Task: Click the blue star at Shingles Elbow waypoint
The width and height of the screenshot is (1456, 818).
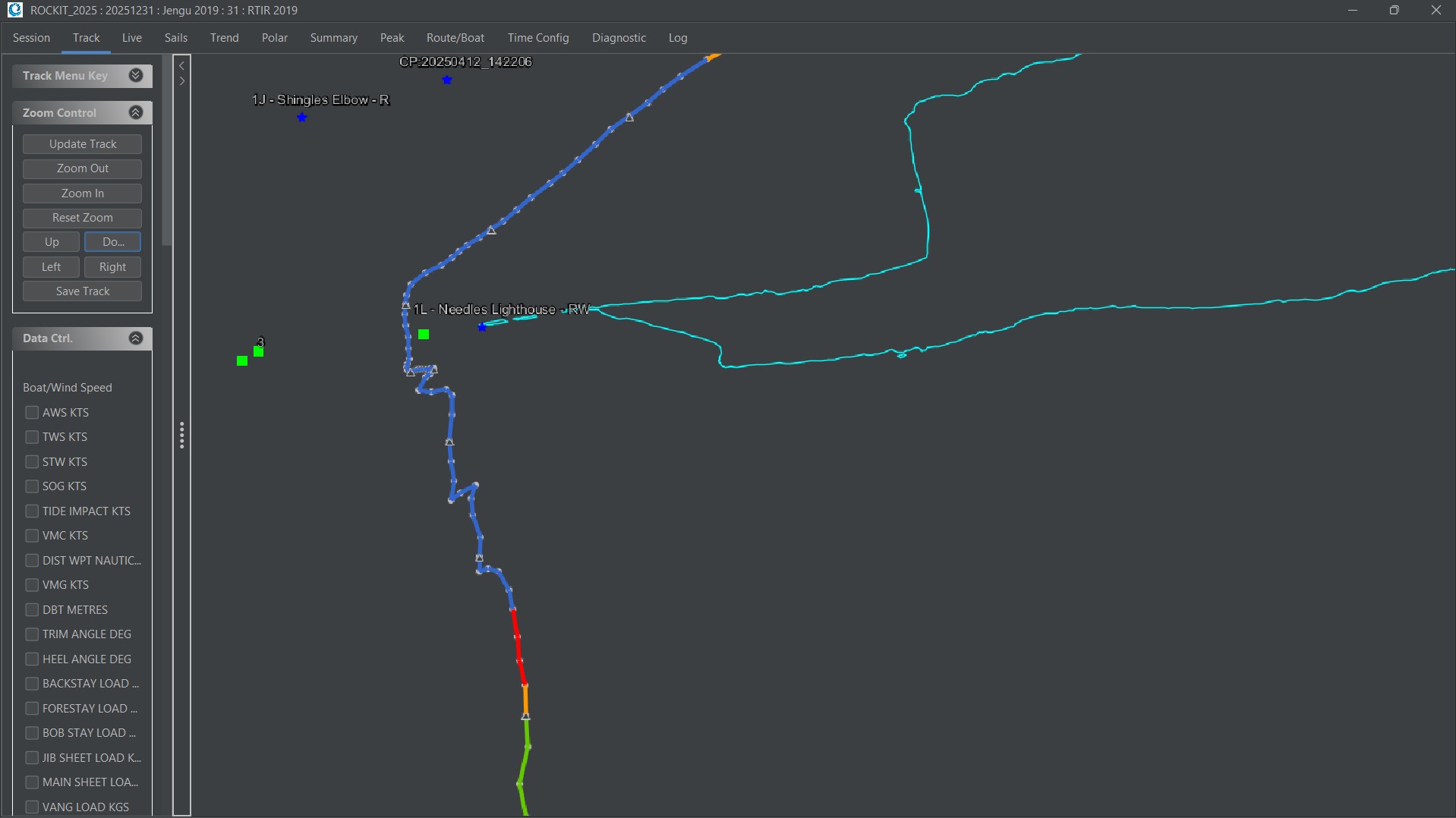Action: click(x=302, y=118)
